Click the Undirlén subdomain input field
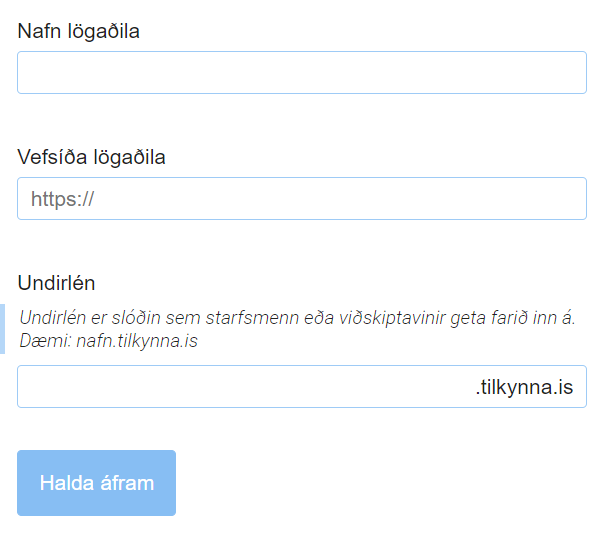 [240, 387]
